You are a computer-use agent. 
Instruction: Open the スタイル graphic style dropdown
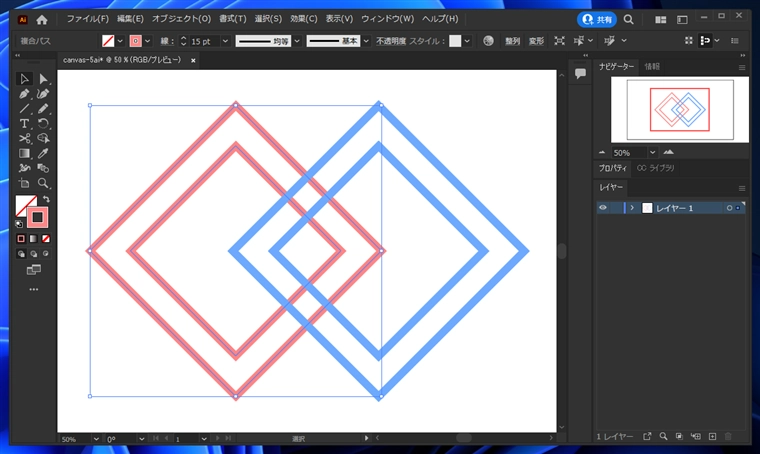pyautogui.click(x=467, y=41)
